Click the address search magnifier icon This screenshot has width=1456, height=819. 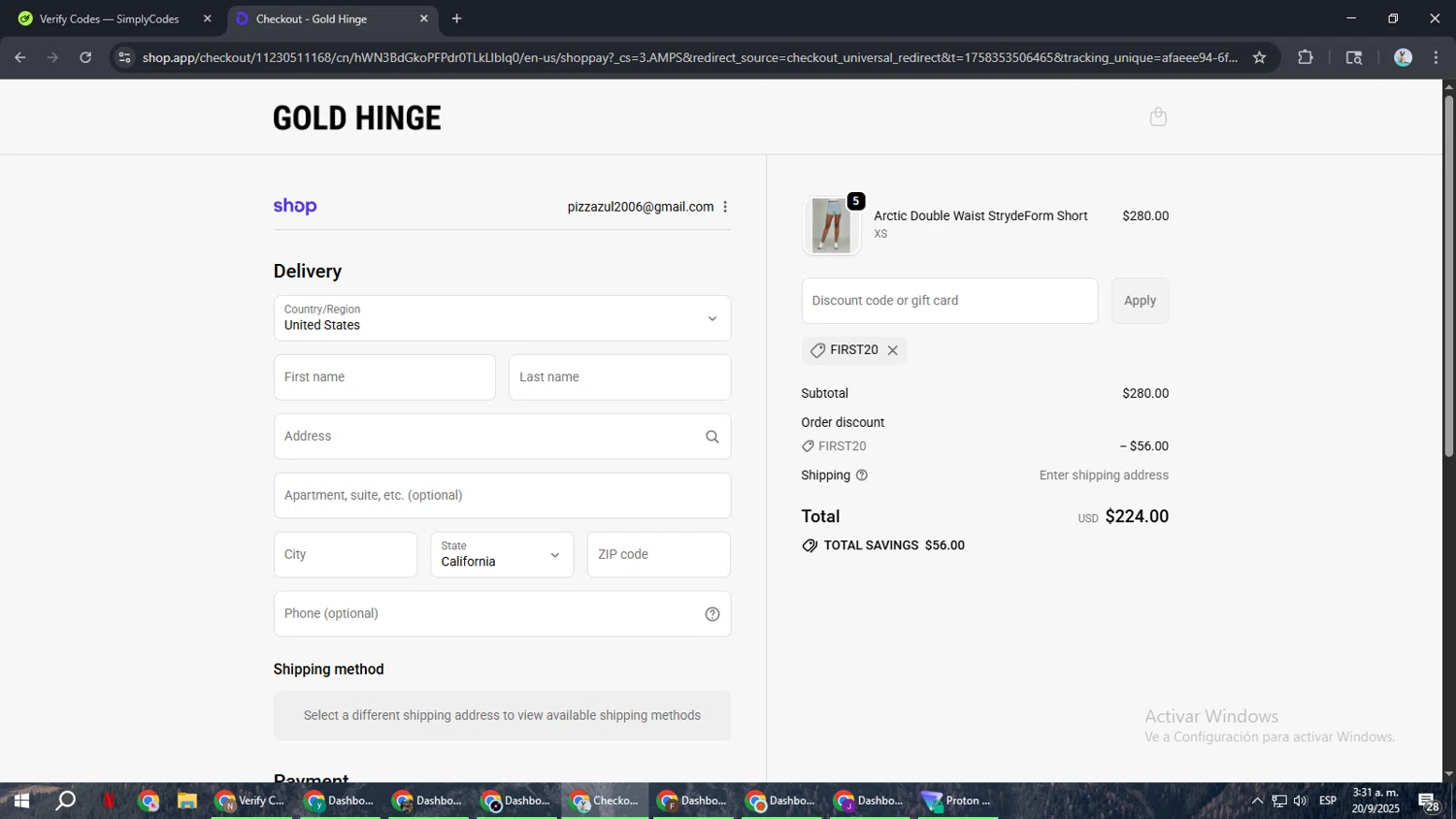(711, 437)
